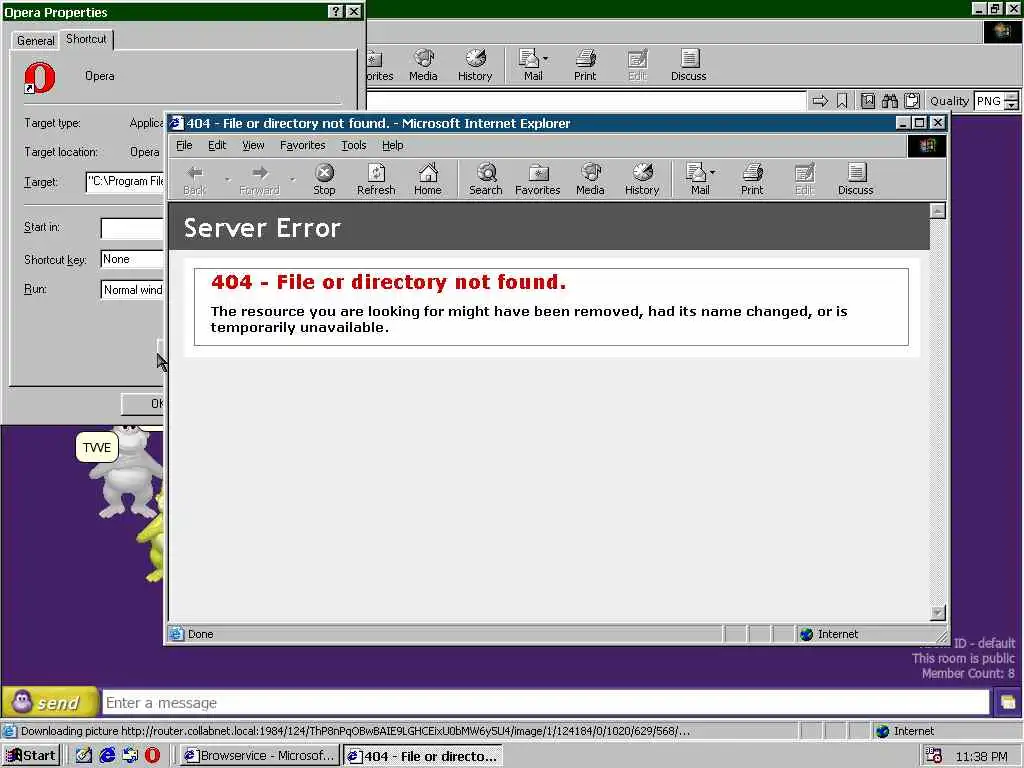Open the Back history dropdown arrow
Image resolution: width=1024 pixels, height=768 pixels.
coord(227,179)
